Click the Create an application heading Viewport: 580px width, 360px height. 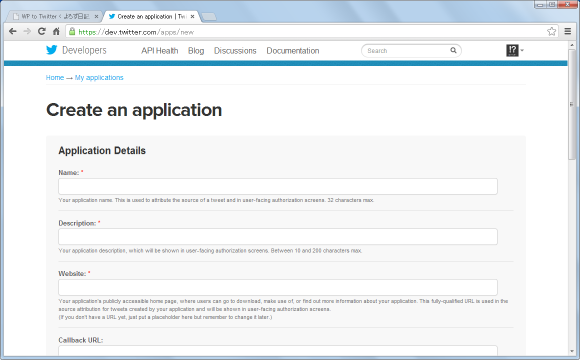click(134, 110)
